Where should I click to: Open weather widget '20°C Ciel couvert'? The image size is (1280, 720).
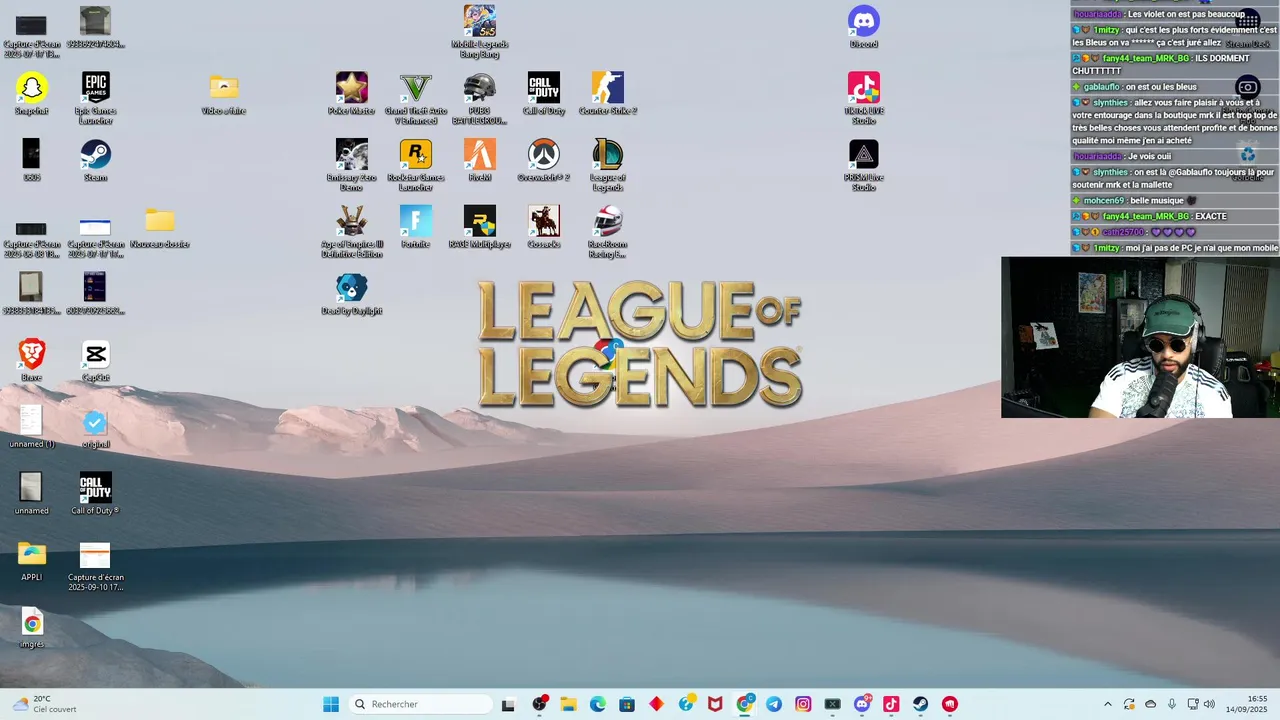[x=45, y=704]
